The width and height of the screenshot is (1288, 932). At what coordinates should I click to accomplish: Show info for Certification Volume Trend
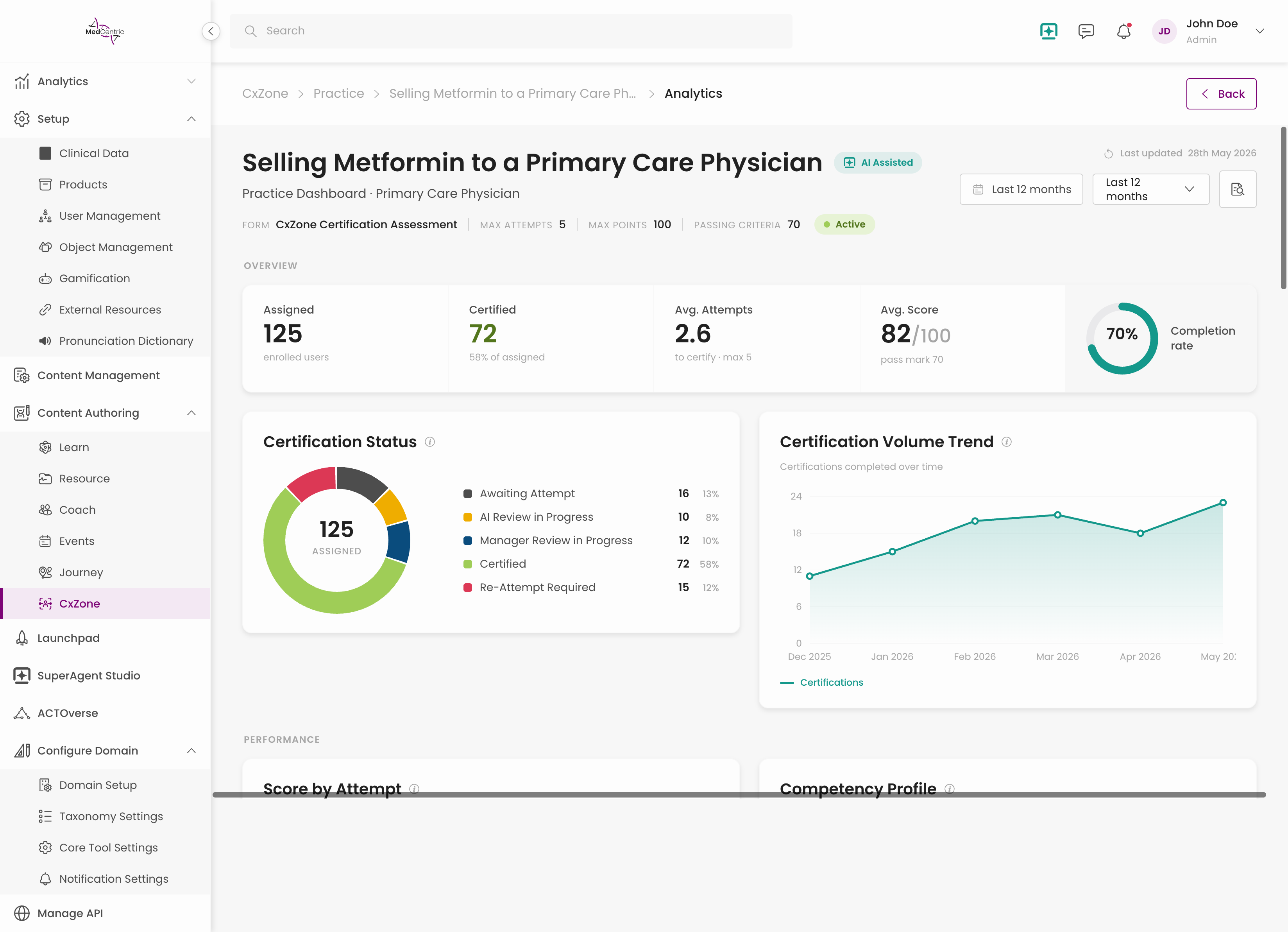[x=1006, y=441]
